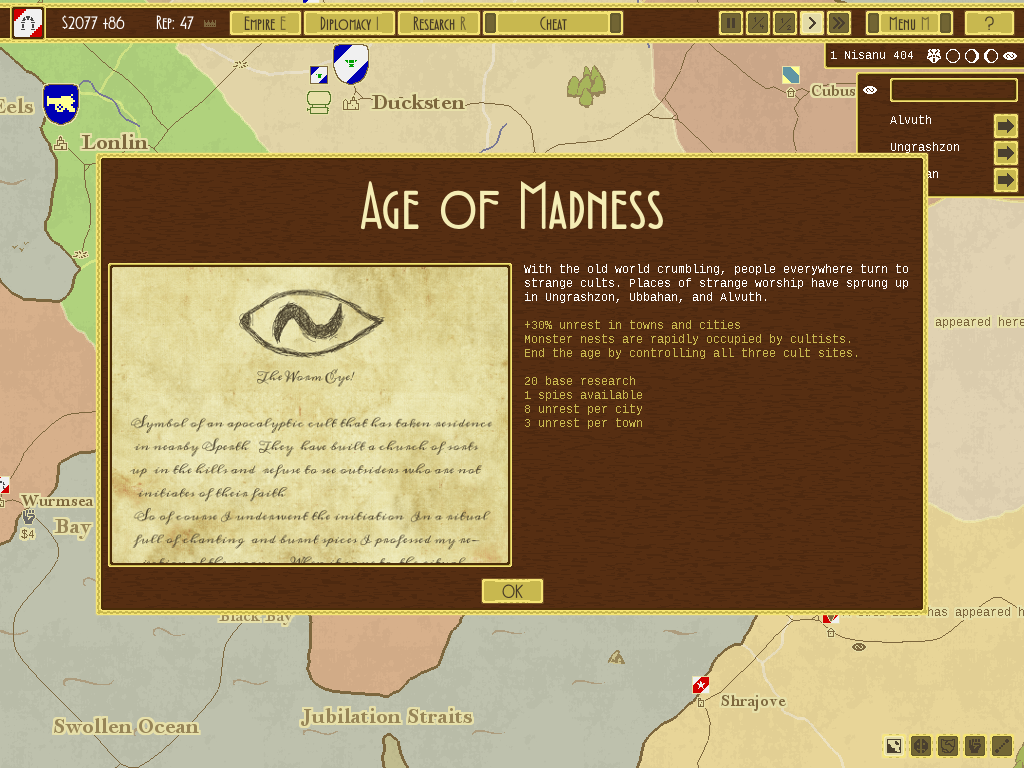Viewport: 1024px width, 768px height.
Task: Select the terrain map mode icon
Action: pos(894,746)
